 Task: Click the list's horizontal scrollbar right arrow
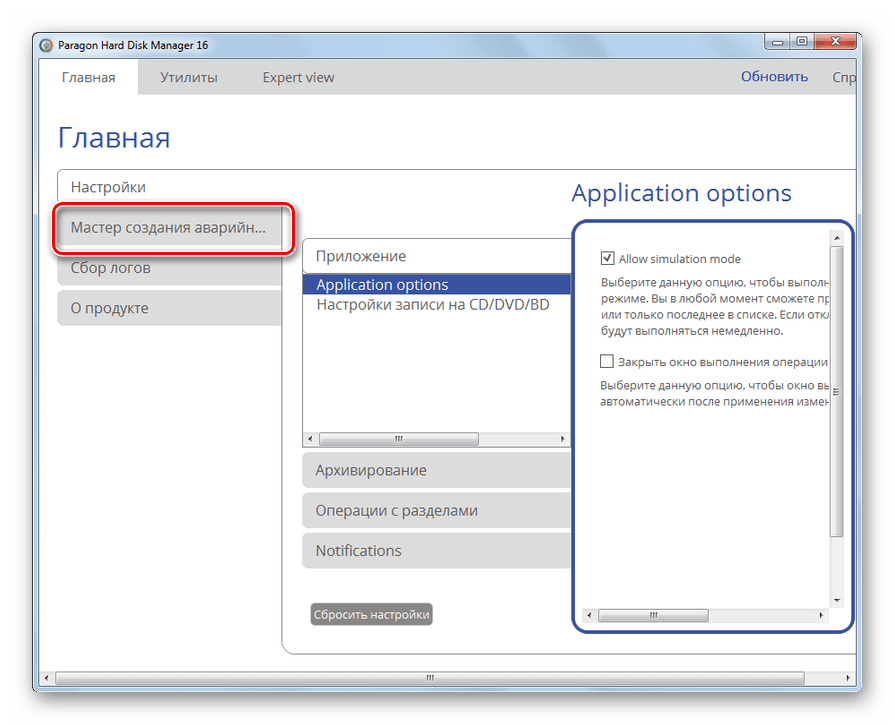point(563,438)
